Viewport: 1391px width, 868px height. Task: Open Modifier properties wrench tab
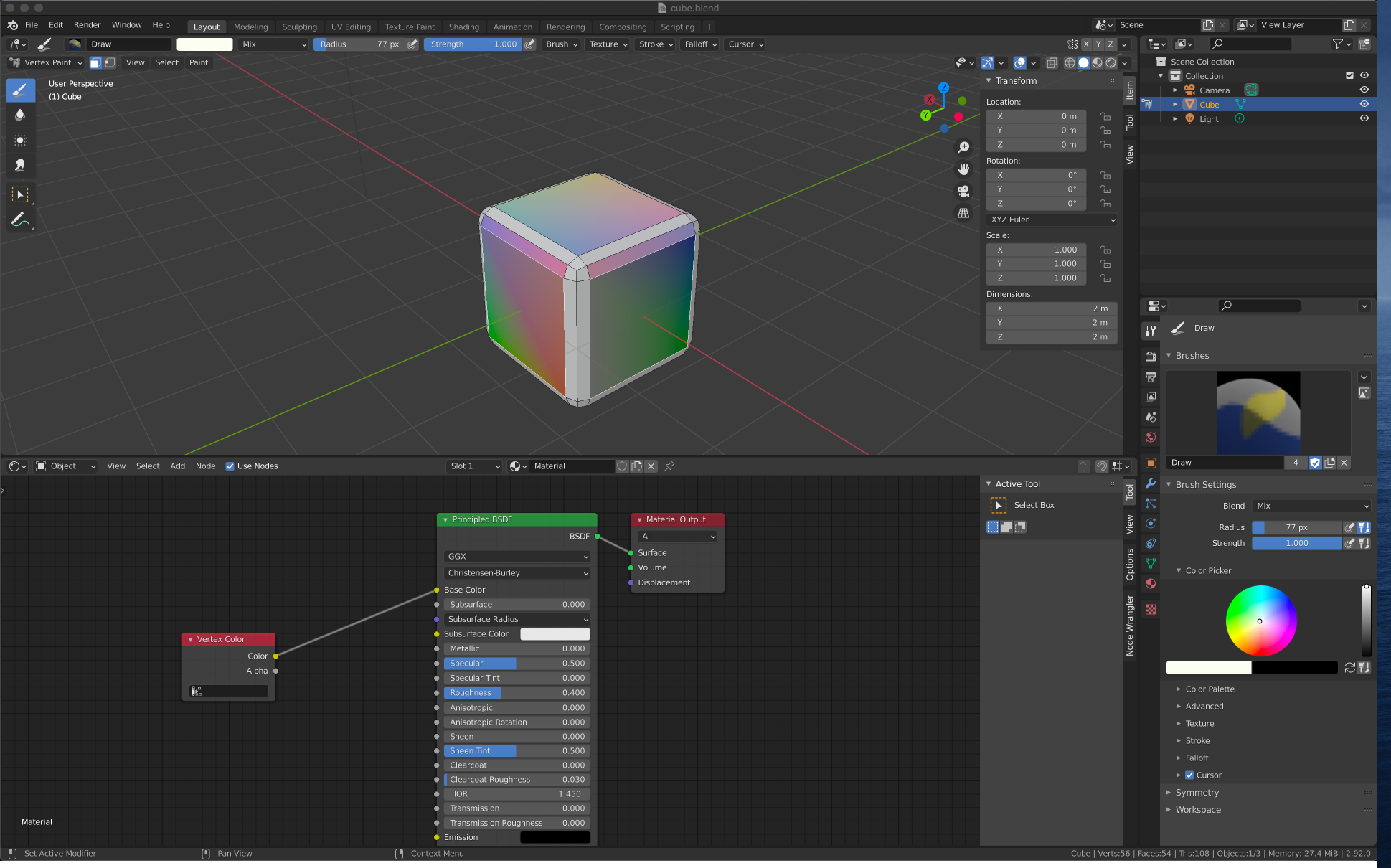[x=1151, y=483]
